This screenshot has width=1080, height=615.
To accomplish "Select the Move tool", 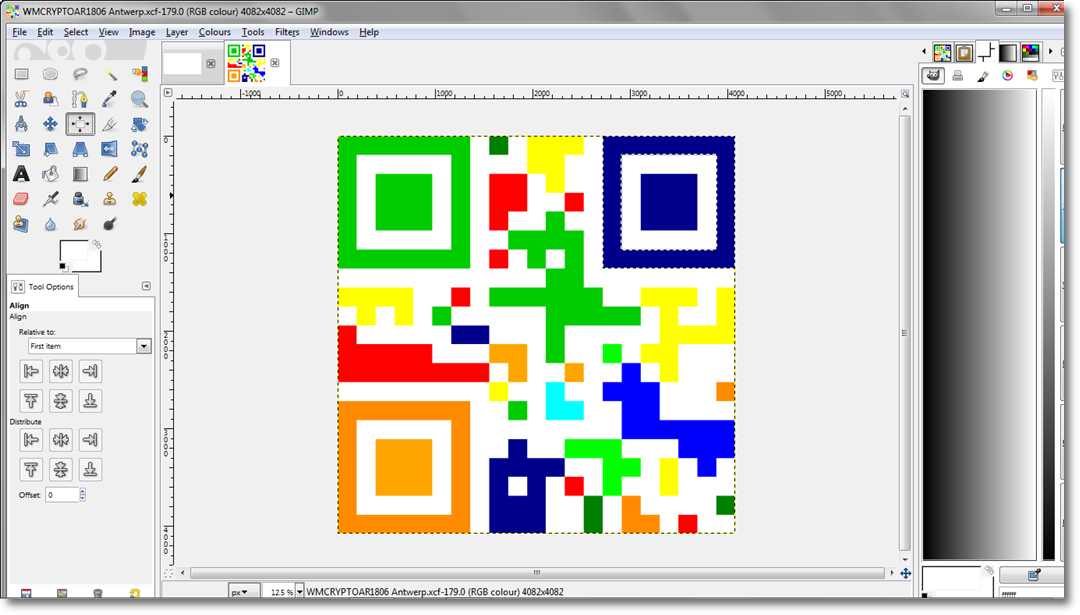I will pyautogui.click(x=50, y=124).
